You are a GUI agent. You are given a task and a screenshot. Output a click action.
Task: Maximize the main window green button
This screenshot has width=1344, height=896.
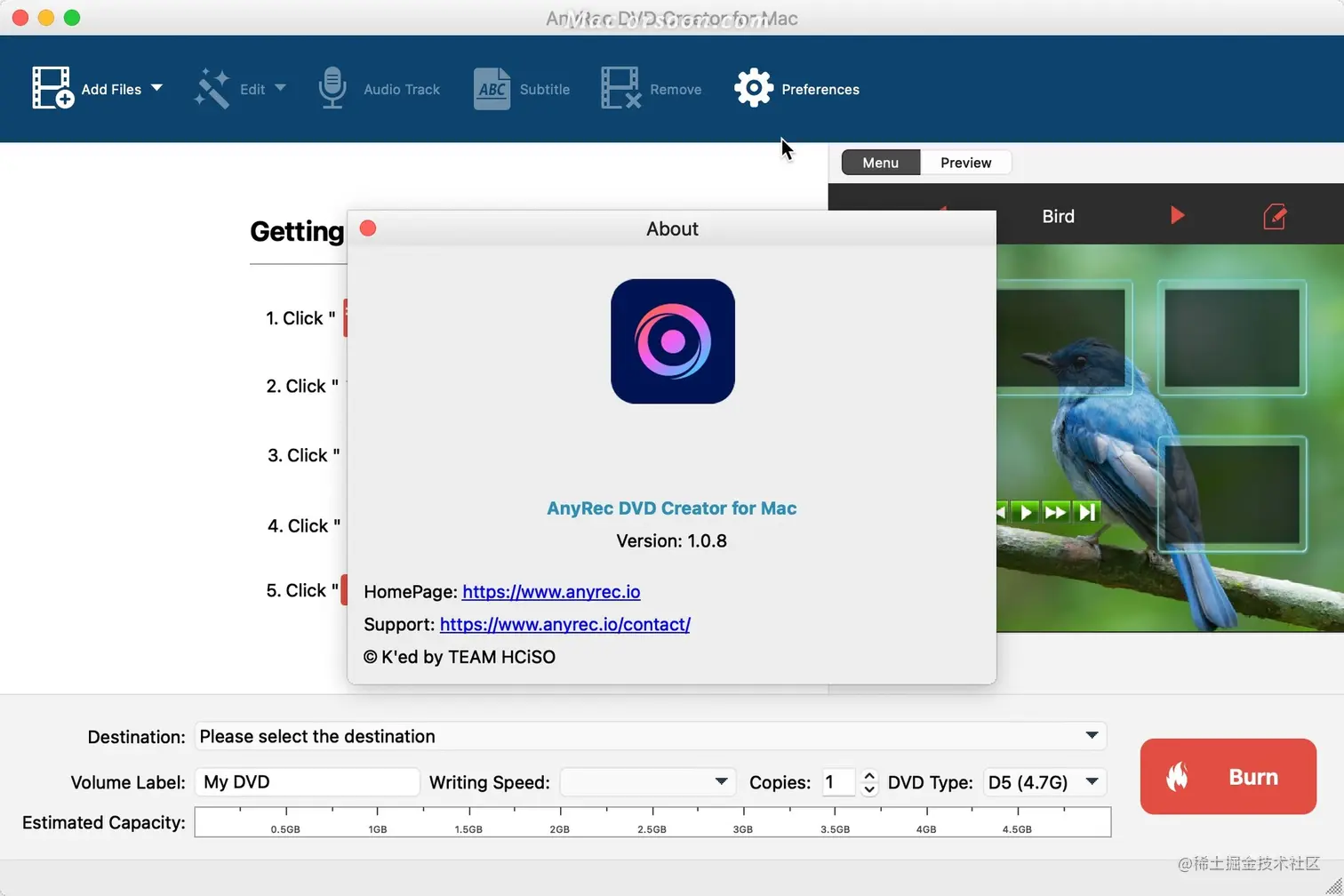point(72,18)
